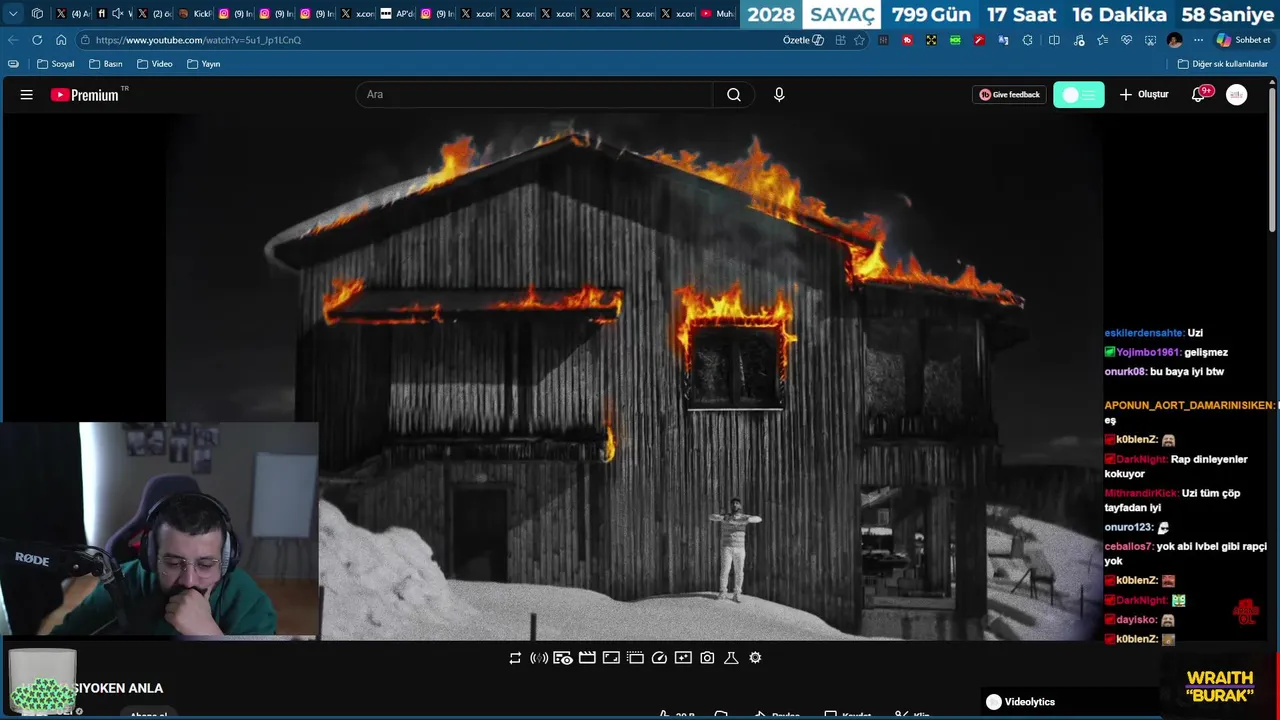The height and width of the screenshot is (720, 1280).
Task: Mute the tab with the speaker icon
Action: point(117,14)
